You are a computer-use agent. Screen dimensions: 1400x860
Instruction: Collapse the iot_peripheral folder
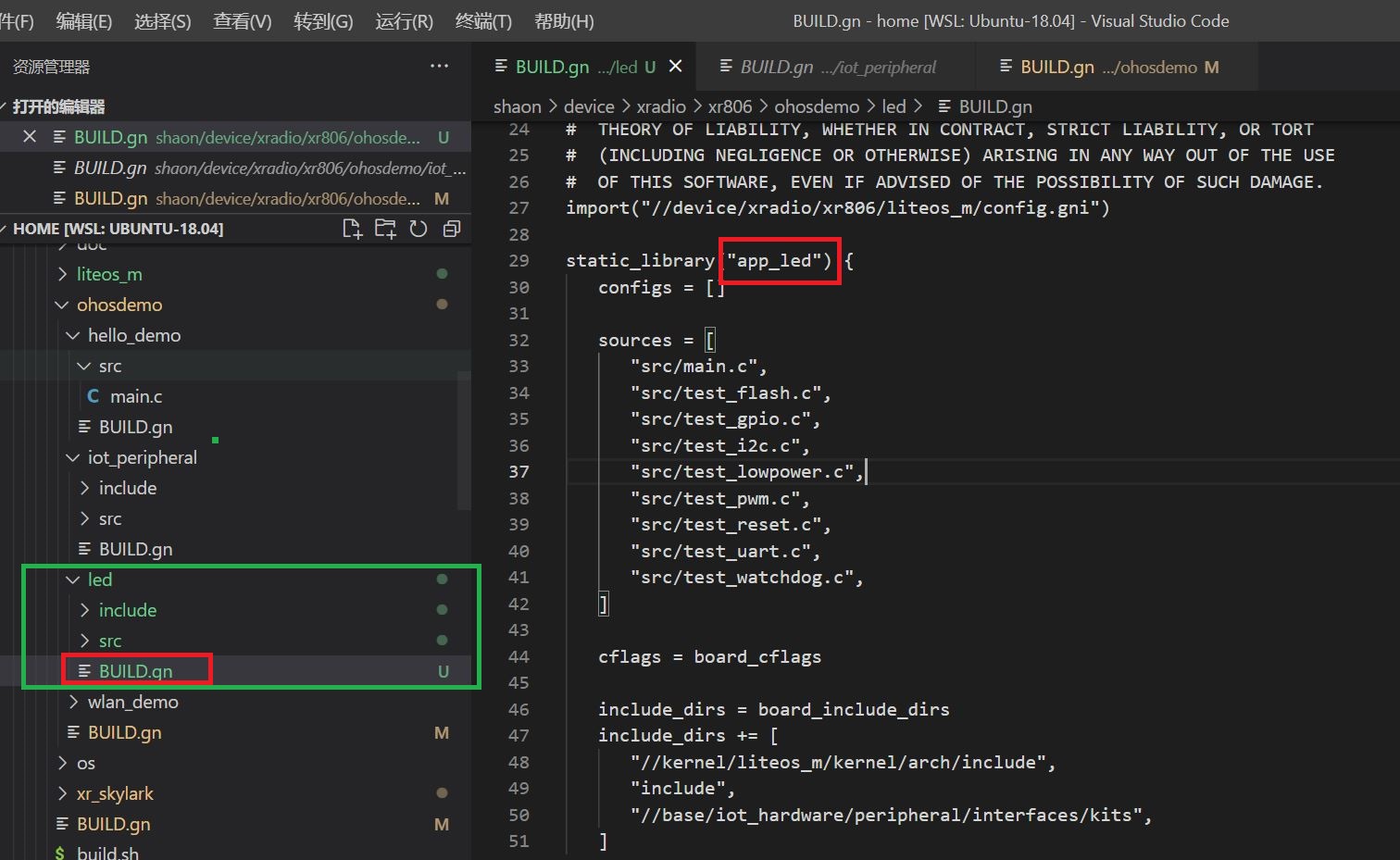(73, 457)
